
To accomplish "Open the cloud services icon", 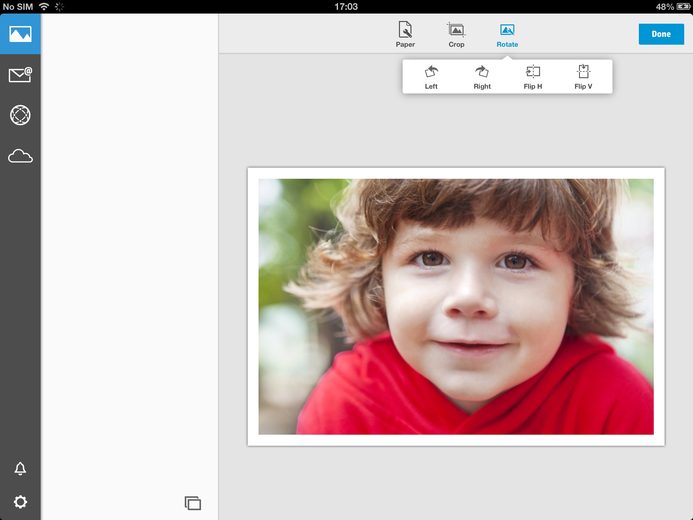I will tap(20, 156).
